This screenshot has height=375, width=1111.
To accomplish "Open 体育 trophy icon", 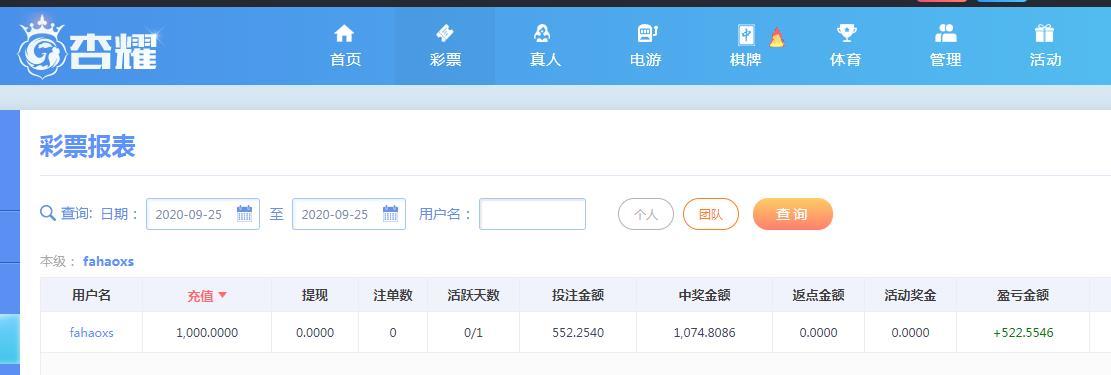I will tap(845, 33).
